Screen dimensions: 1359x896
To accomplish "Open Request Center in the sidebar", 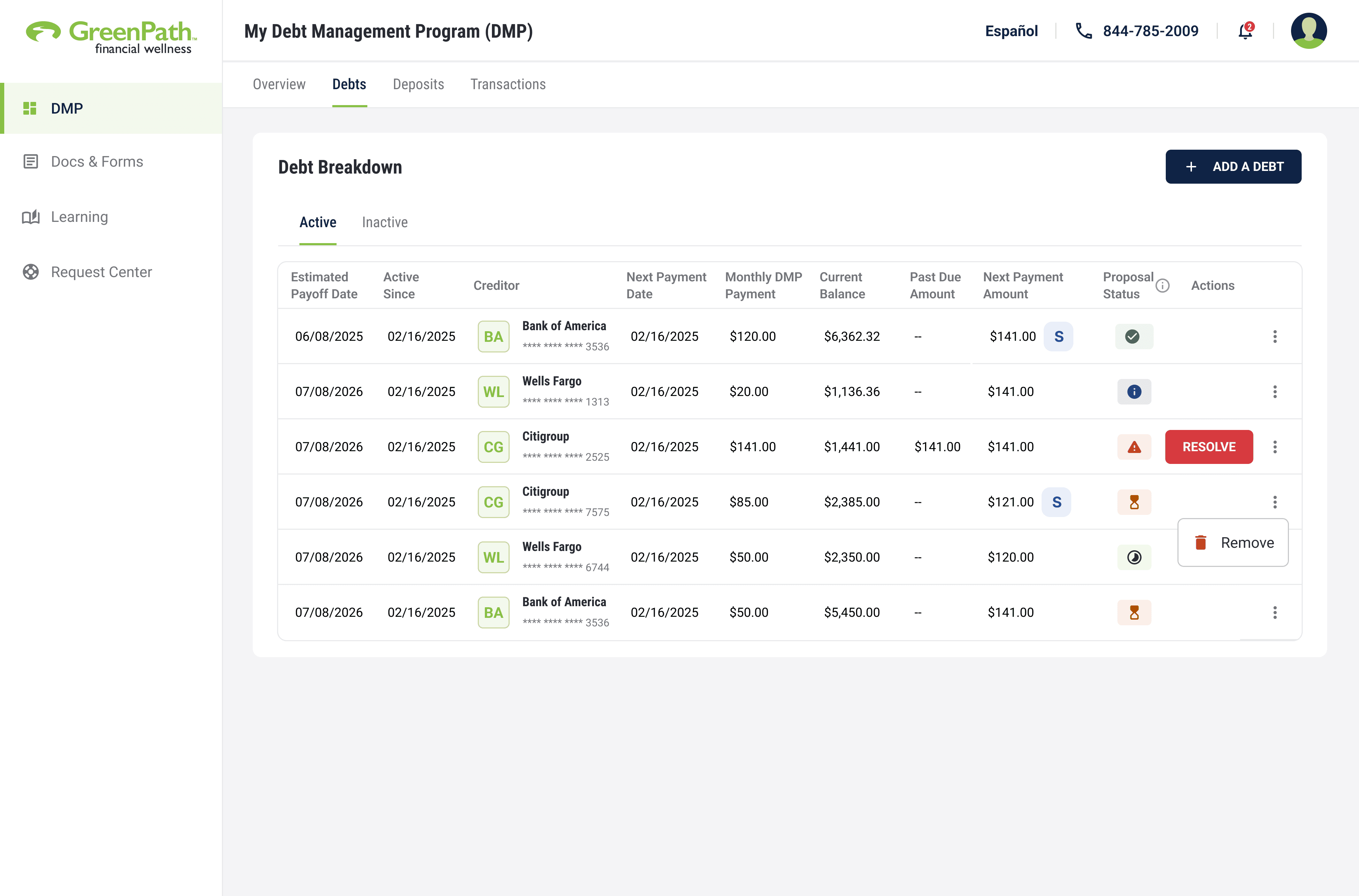I will [101, 272].
